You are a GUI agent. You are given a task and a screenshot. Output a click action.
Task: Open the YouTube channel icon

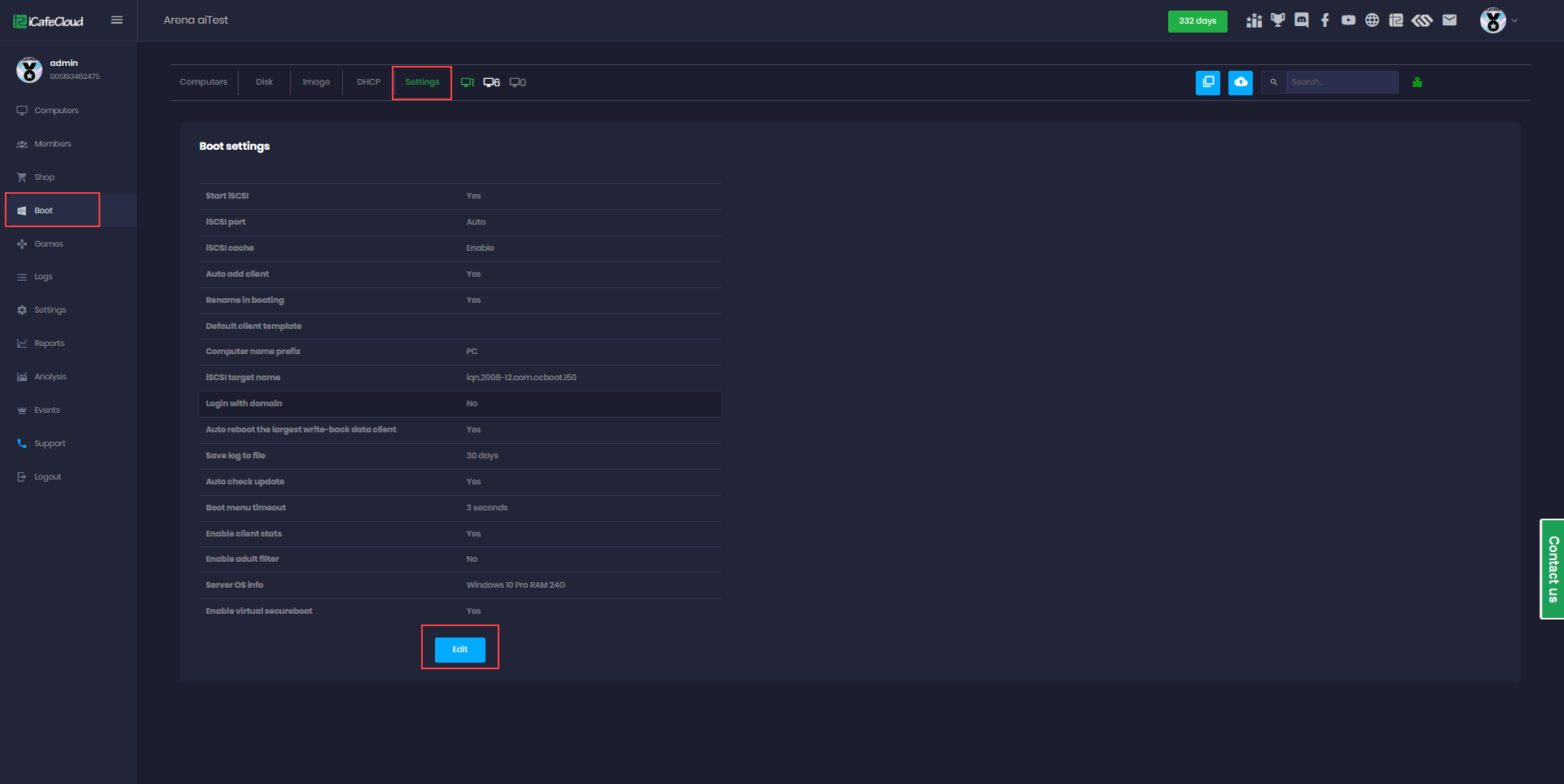click(x=1348, y=20)
